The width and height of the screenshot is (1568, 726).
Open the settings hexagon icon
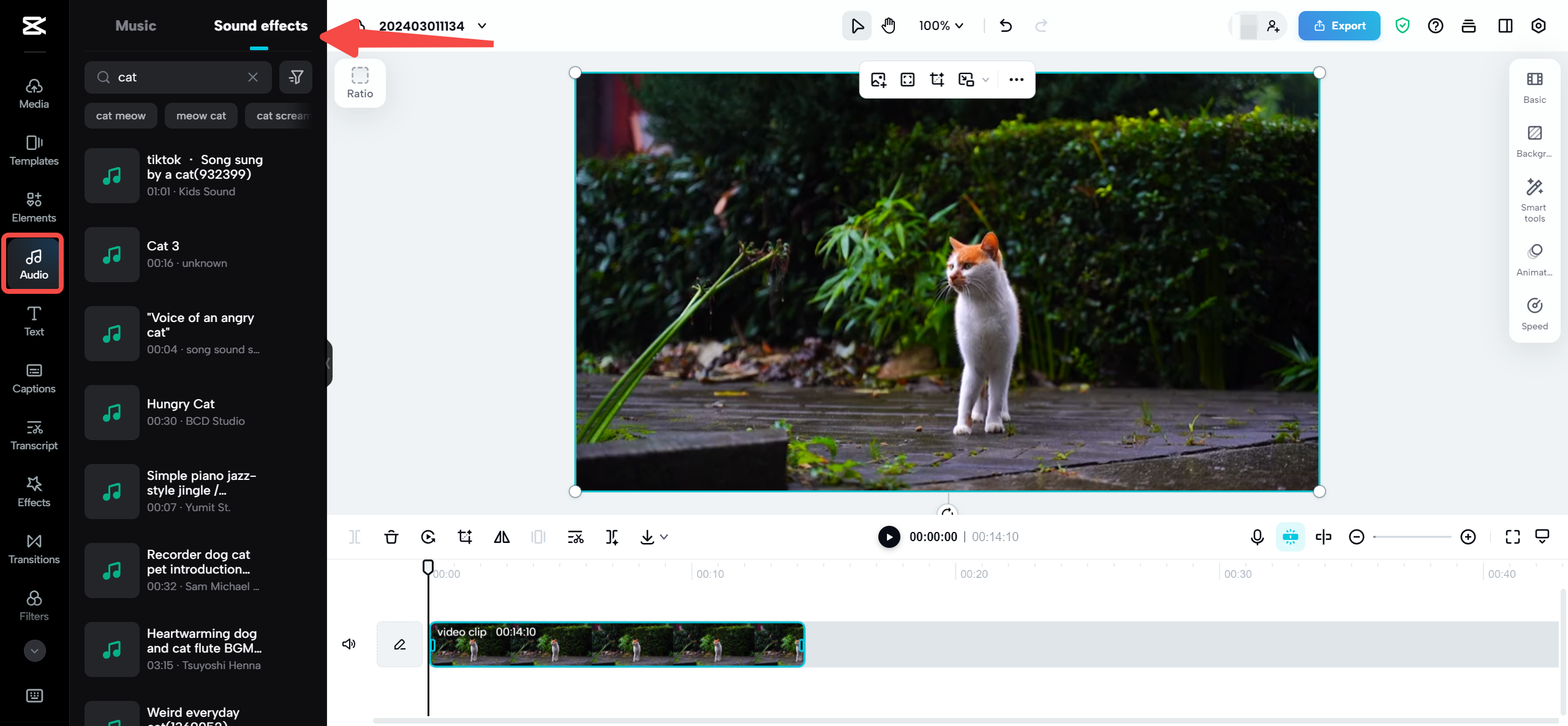[1539, 26]
